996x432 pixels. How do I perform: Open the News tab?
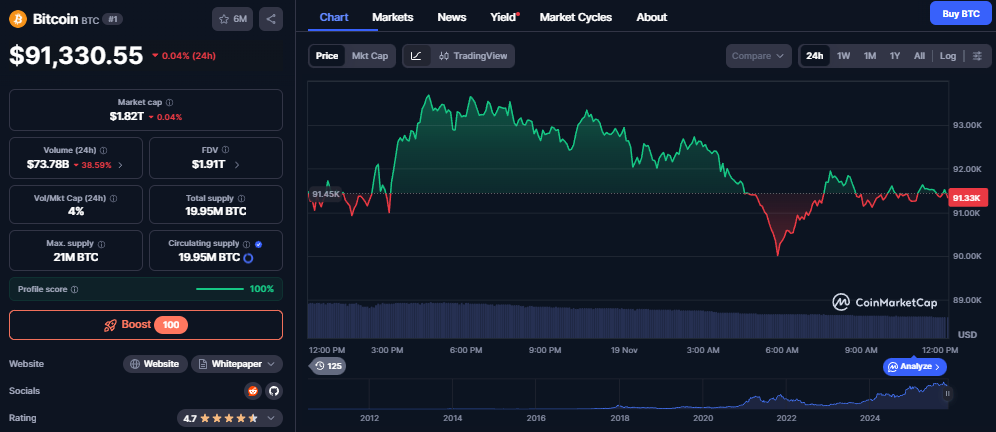(452, 17)
